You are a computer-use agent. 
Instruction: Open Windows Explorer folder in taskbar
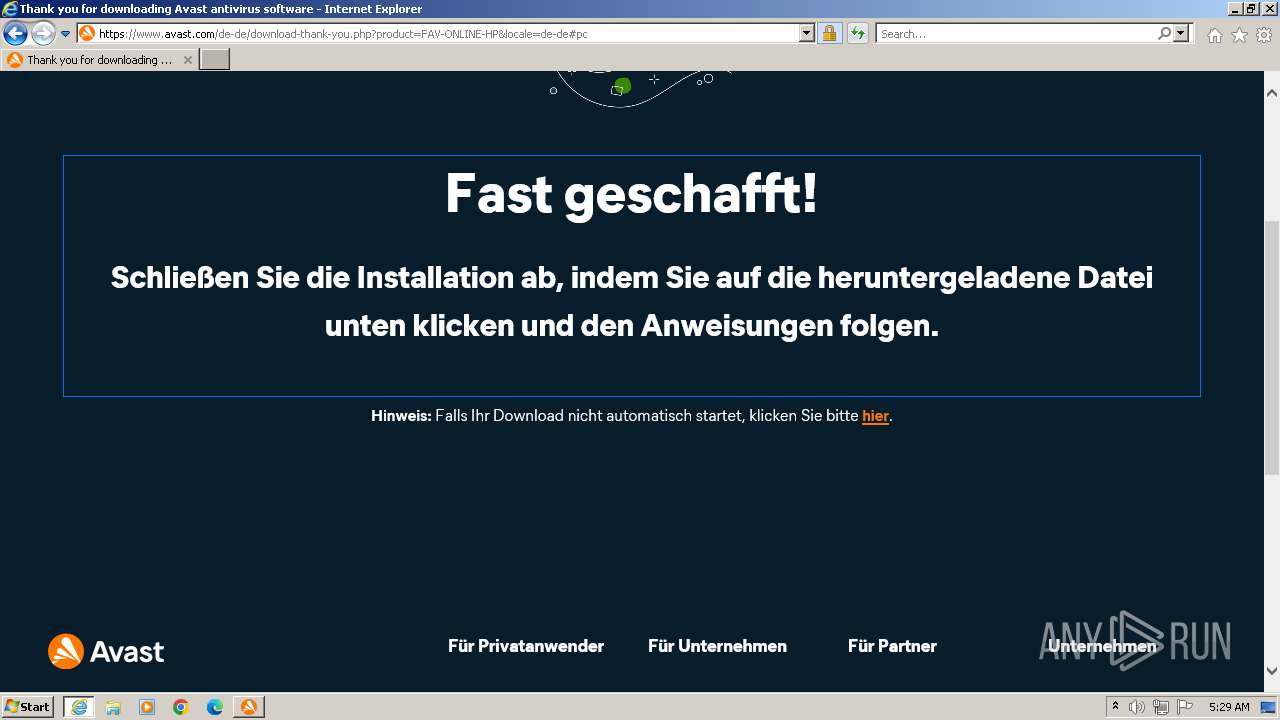tap(113, 707)
